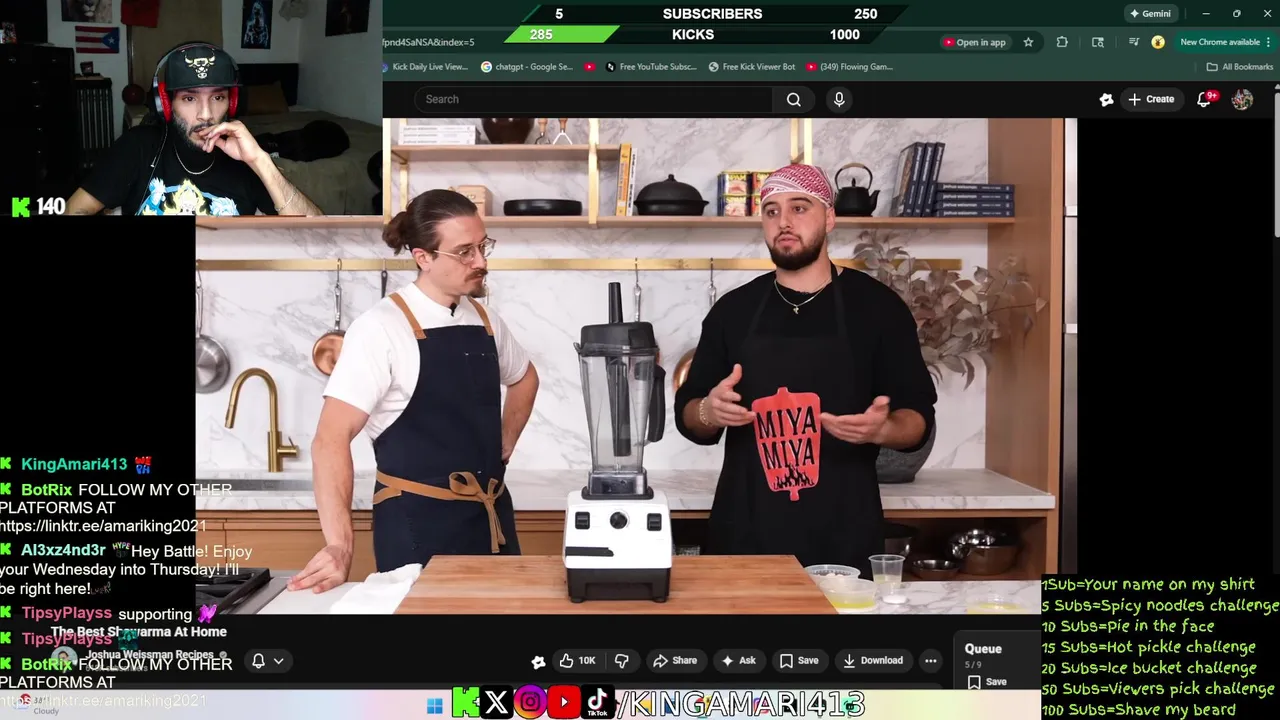Click the Ask button under video
This screenshot has height=720, width=1280.
[739, 661]
